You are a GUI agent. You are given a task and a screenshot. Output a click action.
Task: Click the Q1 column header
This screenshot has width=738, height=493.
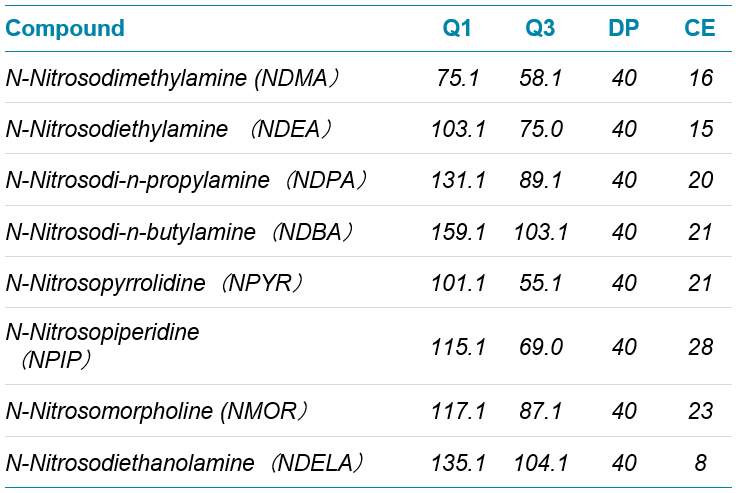point(457,28)
